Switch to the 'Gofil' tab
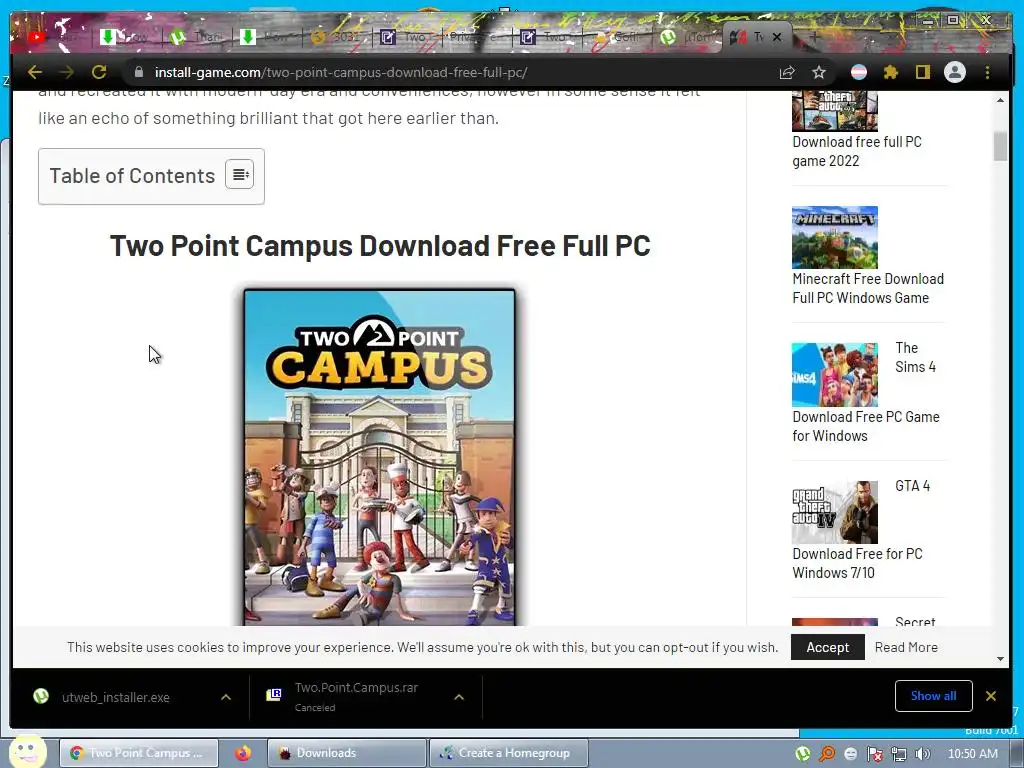 click(617, 37)
